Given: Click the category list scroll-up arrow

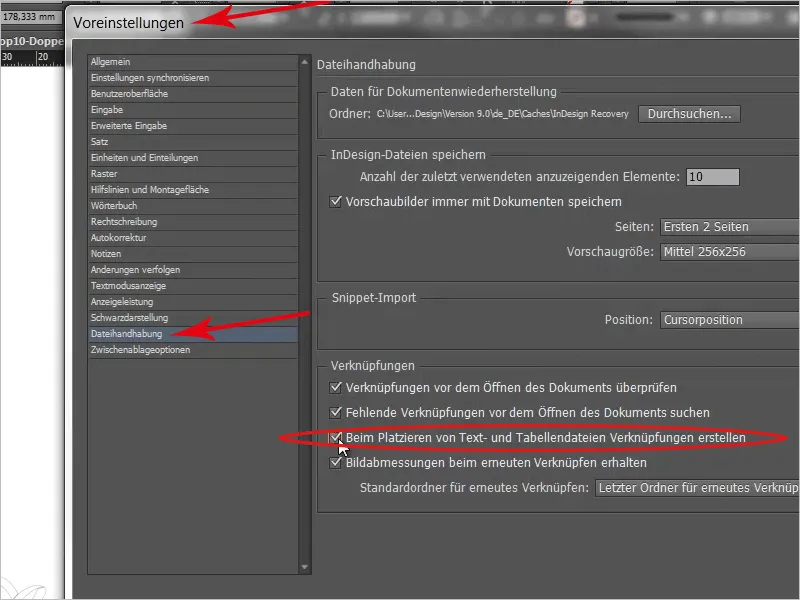Looking at the screenshot, I should pos(305,62).
